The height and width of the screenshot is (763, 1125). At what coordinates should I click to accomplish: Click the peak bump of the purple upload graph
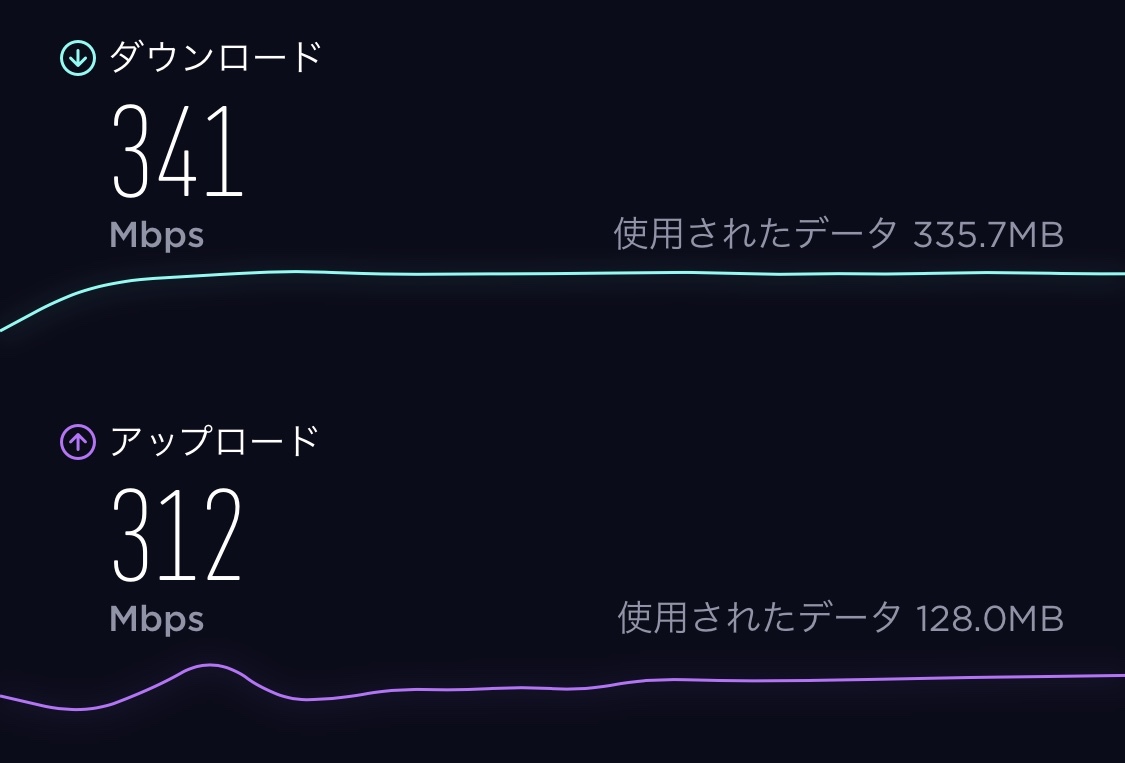[211, 665]
